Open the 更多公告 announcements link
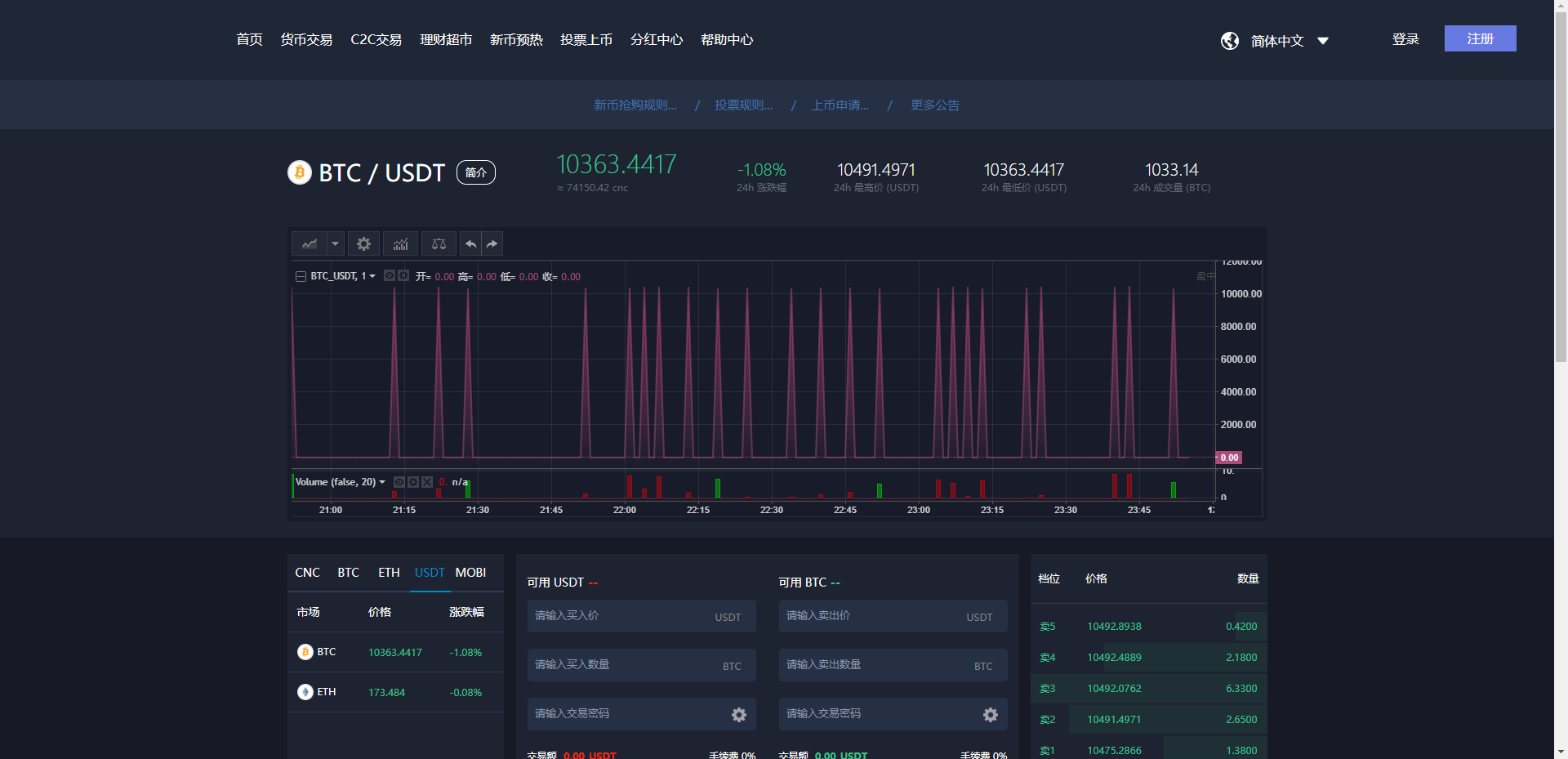This screenshot has height=759, width=1568. (935, 105)
